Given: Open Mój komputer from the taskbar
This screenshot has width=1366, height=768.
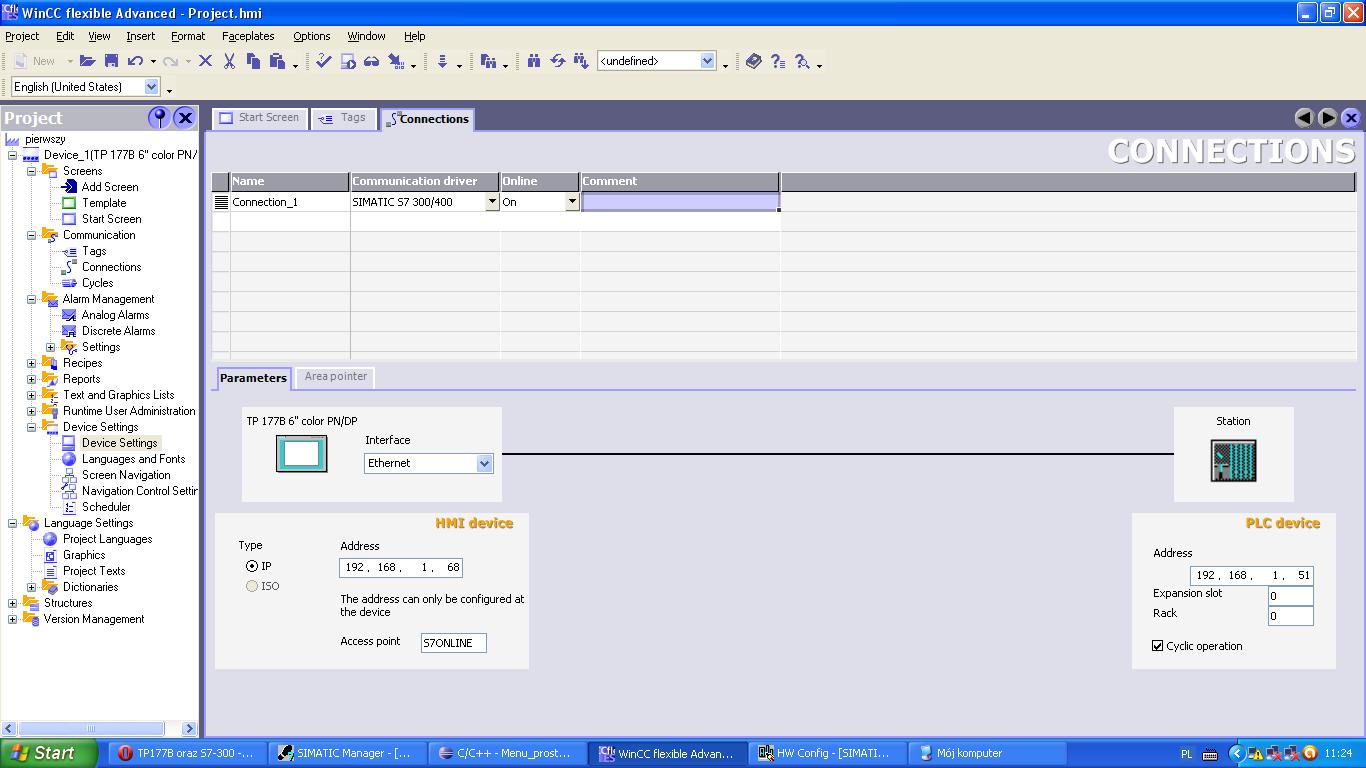Looking at the screenshot, I should pyautogui.click(x=987, y=753).
